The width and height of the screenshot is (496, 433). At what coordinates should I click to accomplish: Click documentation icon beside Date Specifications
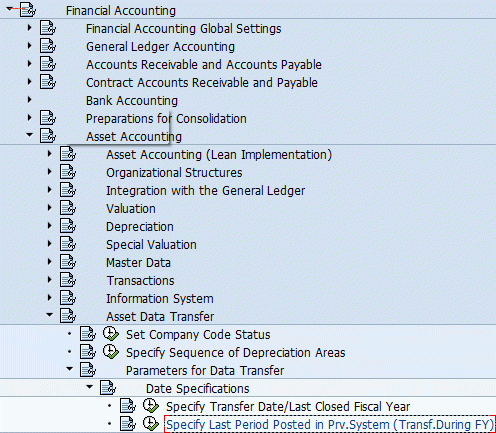coord(108,388)
